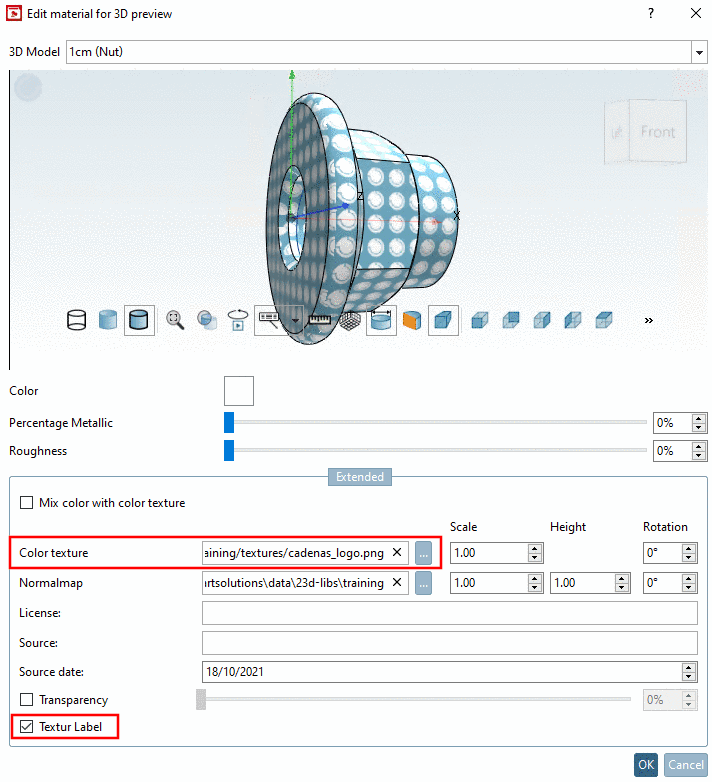Clear the Normalmap path
Image resolution: width=712 pixels, height=782 pixels.
pos(397,583)
